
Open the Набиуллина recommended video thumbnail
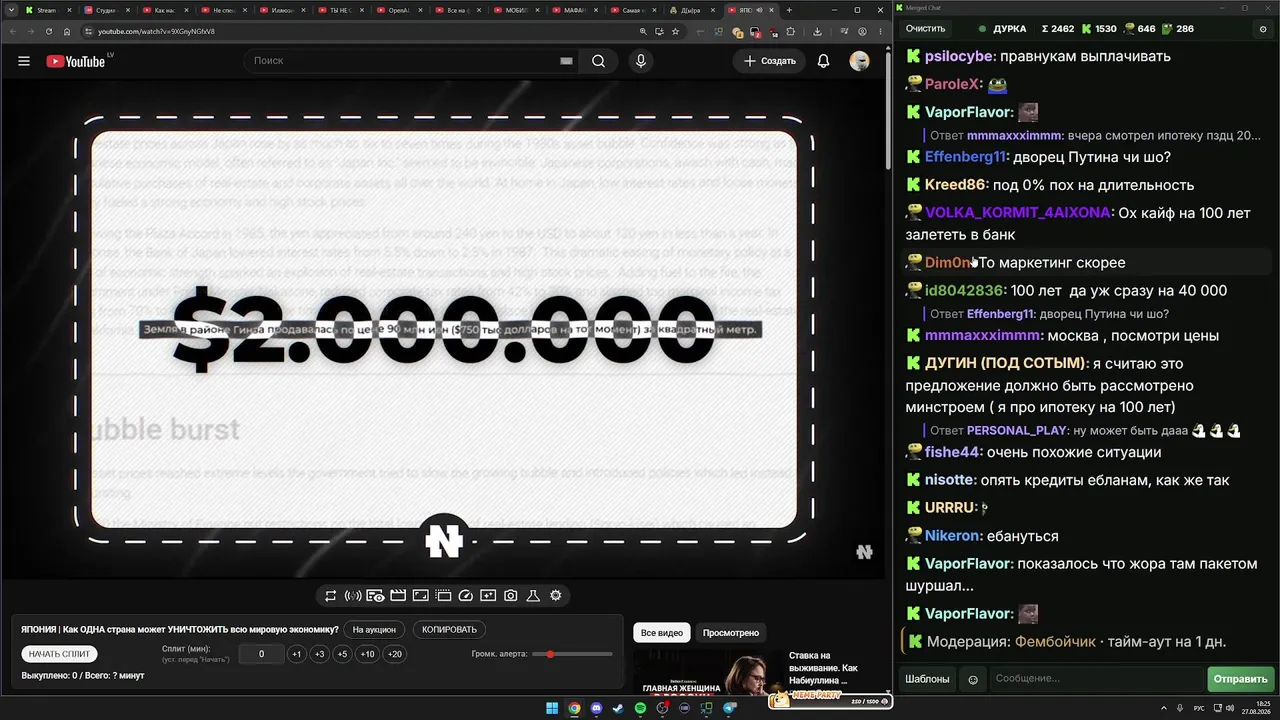pyautogui.click(x=708, y=672)
